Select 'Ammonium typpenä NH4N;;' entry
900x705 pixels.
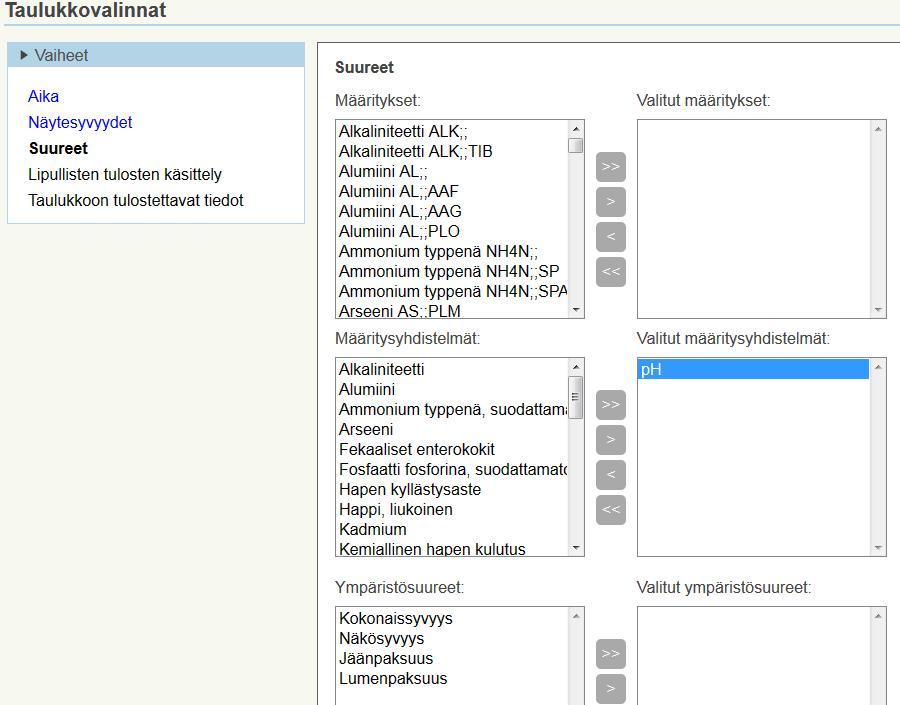point(452,251)
